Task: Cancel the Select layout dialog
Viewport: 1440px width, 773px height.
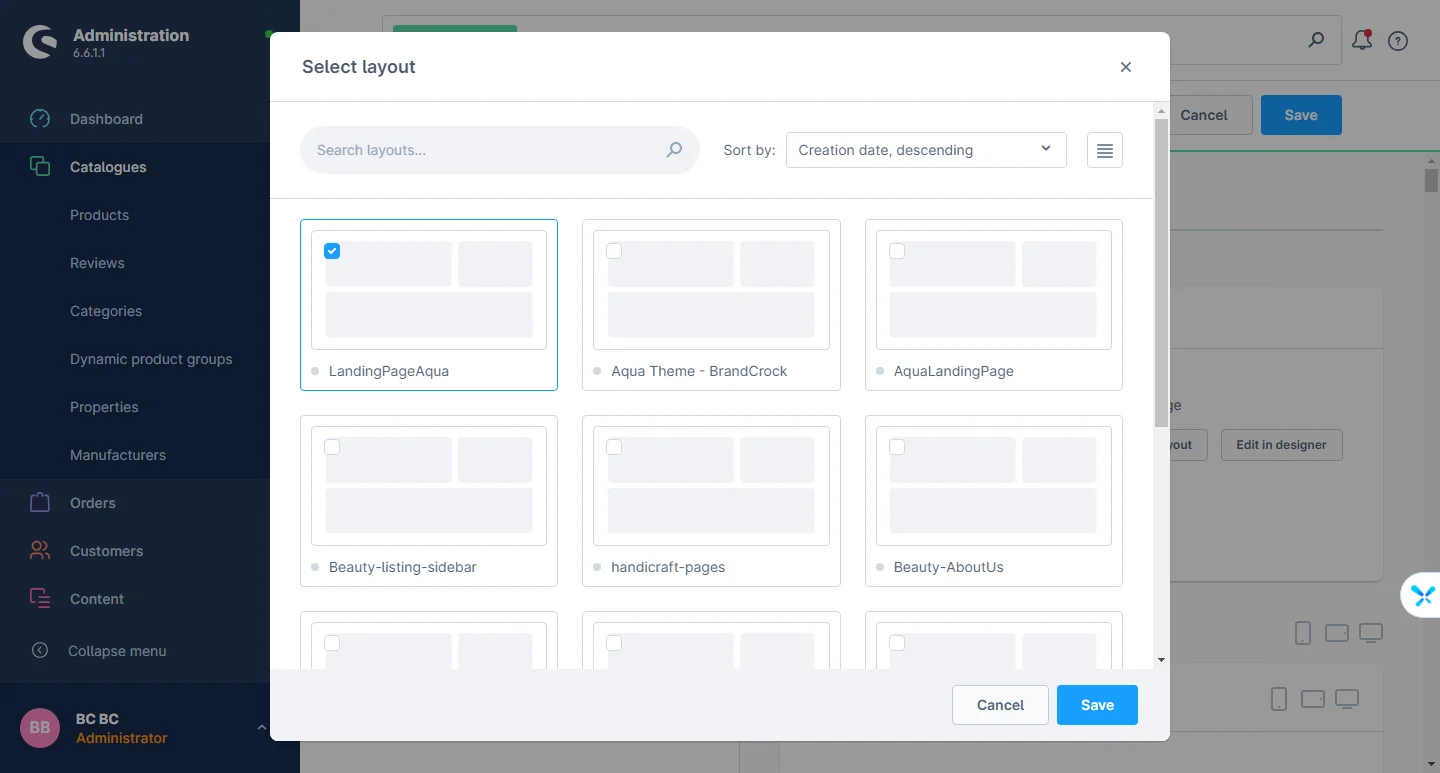Action: coord(1000,705)
